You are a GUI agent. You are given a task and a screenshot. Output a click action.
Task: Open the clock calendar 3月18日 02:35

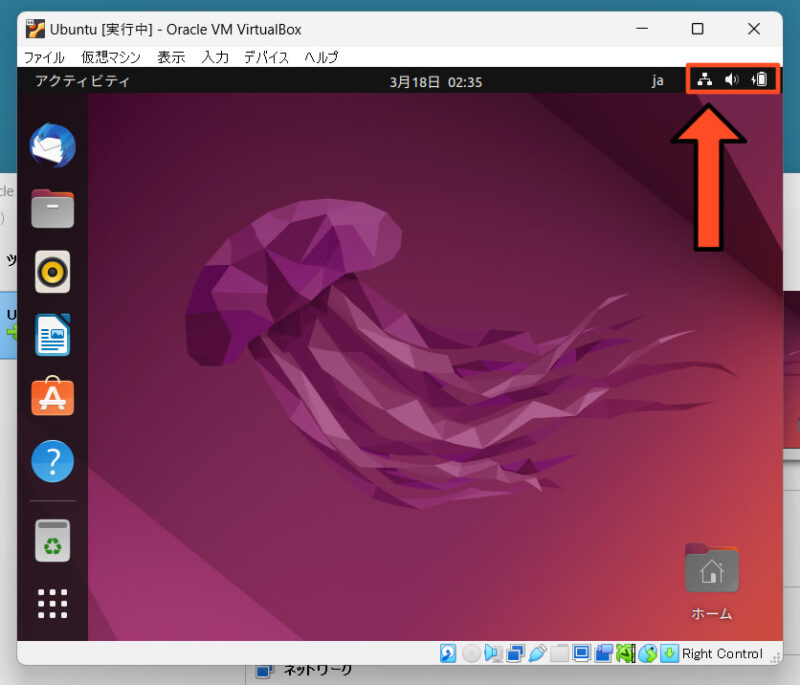point(436,82)
